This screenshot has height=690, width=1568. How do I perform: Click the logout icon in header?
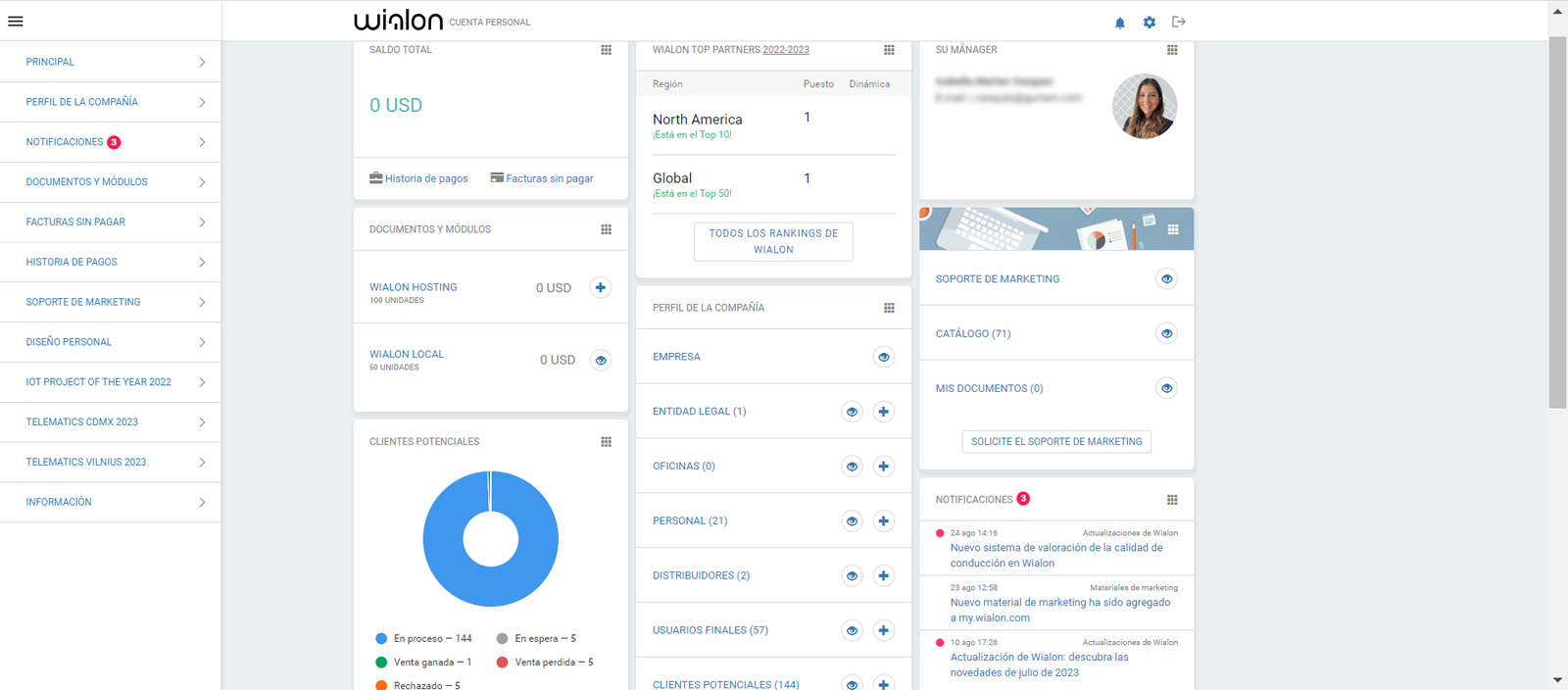(1179, 22)
